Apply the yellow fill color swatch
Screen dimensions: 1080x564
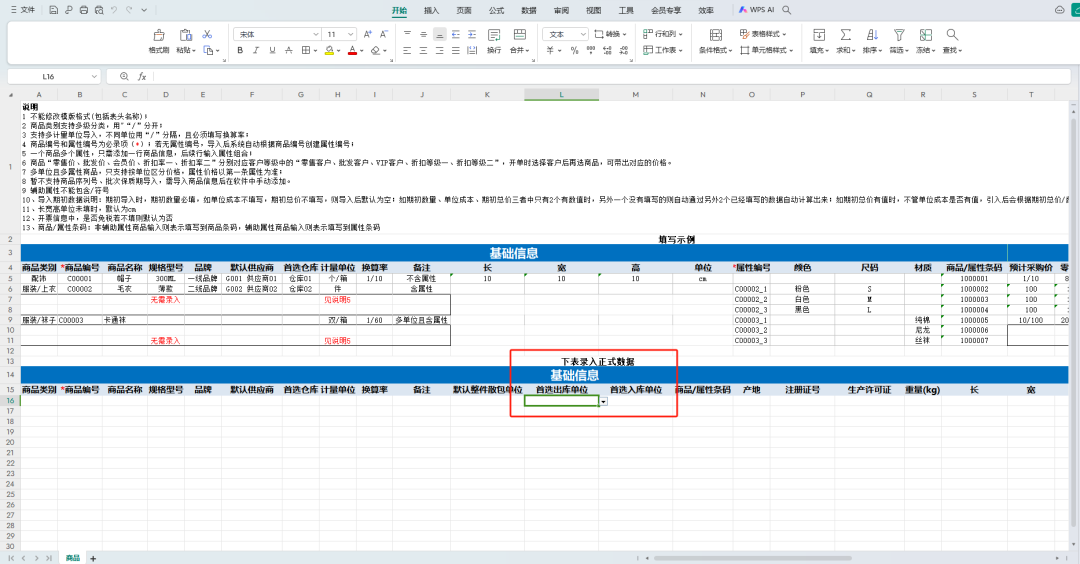tap(329, 50)
